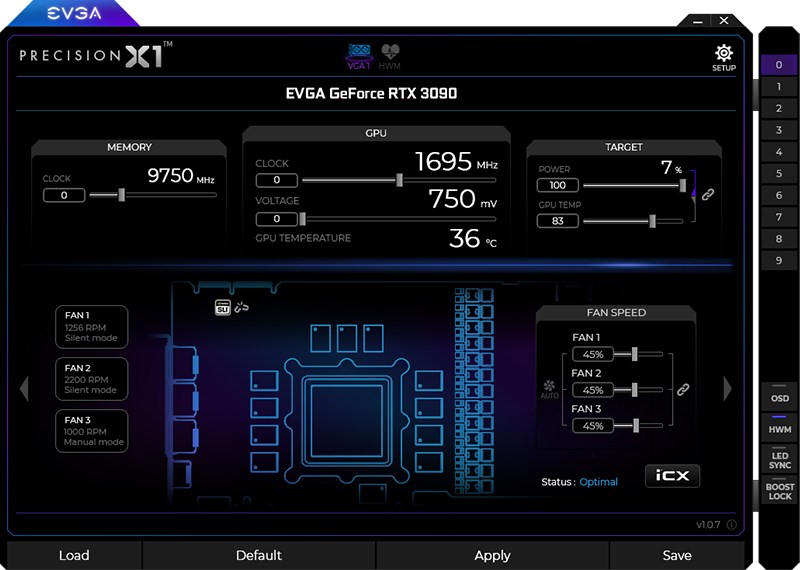The height and width of the screenshot is (570, 800).
Task: Click the SU icon on the board diagram
Action: tap(222, 307)
